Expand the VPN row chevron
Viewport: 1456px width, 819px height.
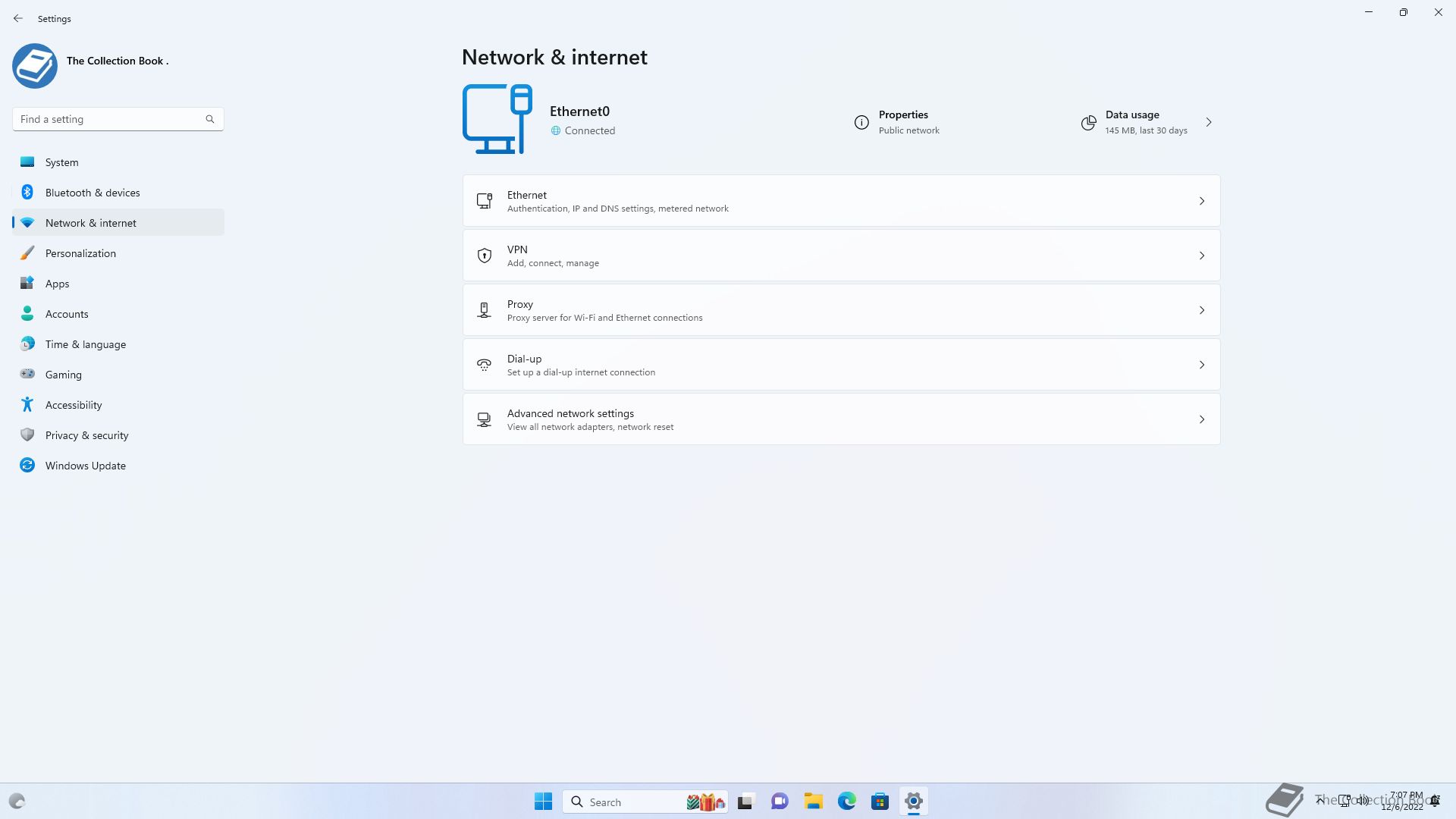point(1202,256)
